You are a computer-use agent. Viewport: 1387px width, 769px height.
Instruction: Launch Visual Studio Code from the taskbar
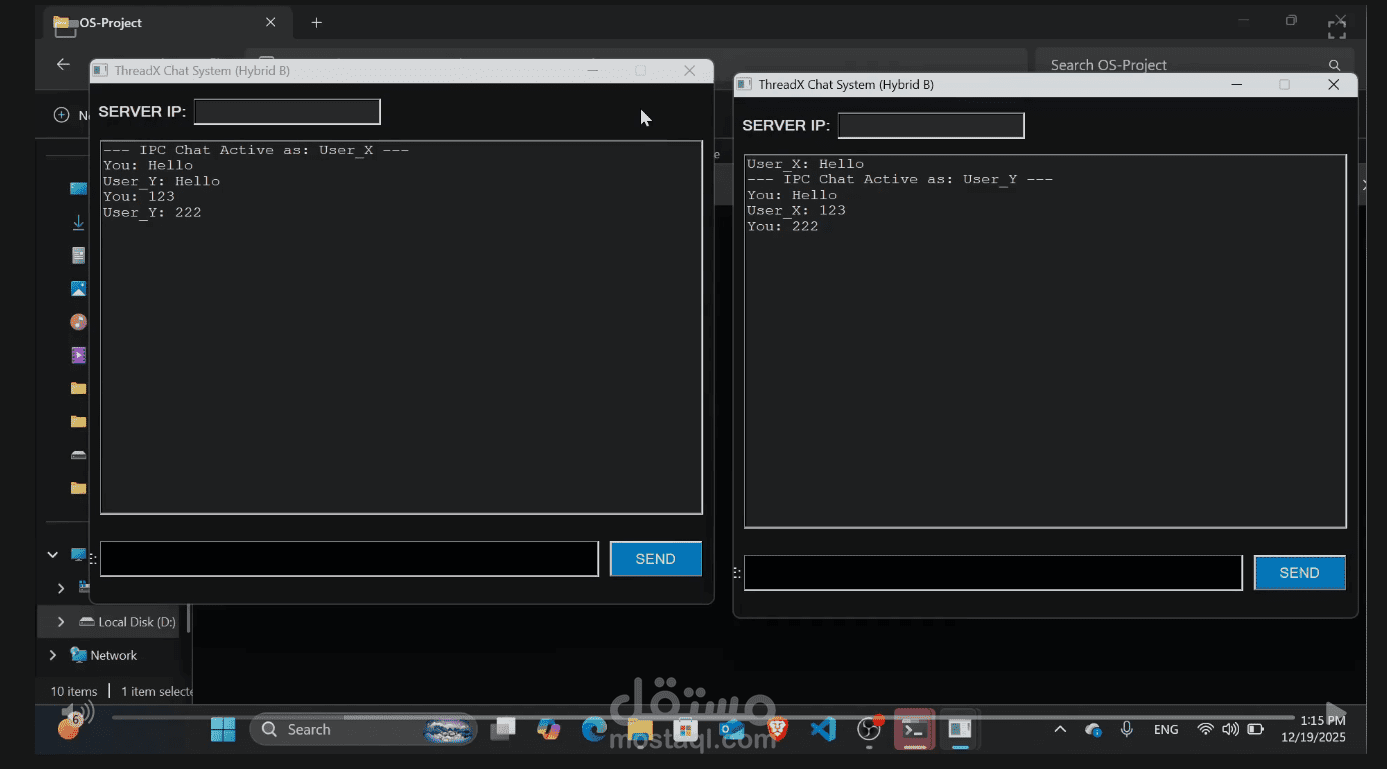coord(823,729)
